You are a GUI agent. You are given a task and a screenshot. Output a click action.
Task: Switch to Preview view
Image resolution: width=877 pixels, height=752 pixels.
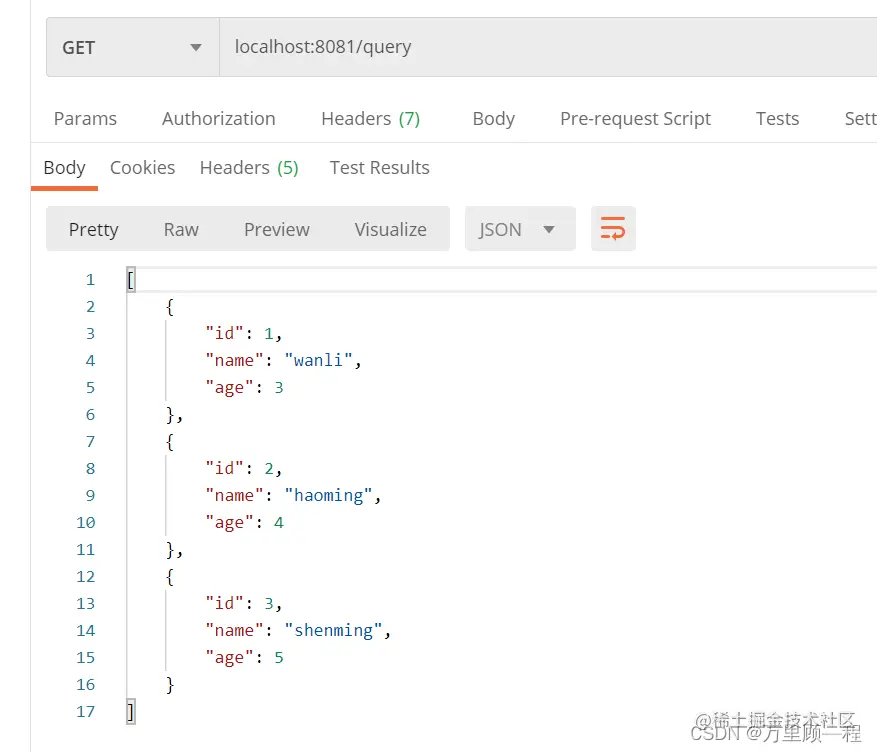[x=277, y=229]
